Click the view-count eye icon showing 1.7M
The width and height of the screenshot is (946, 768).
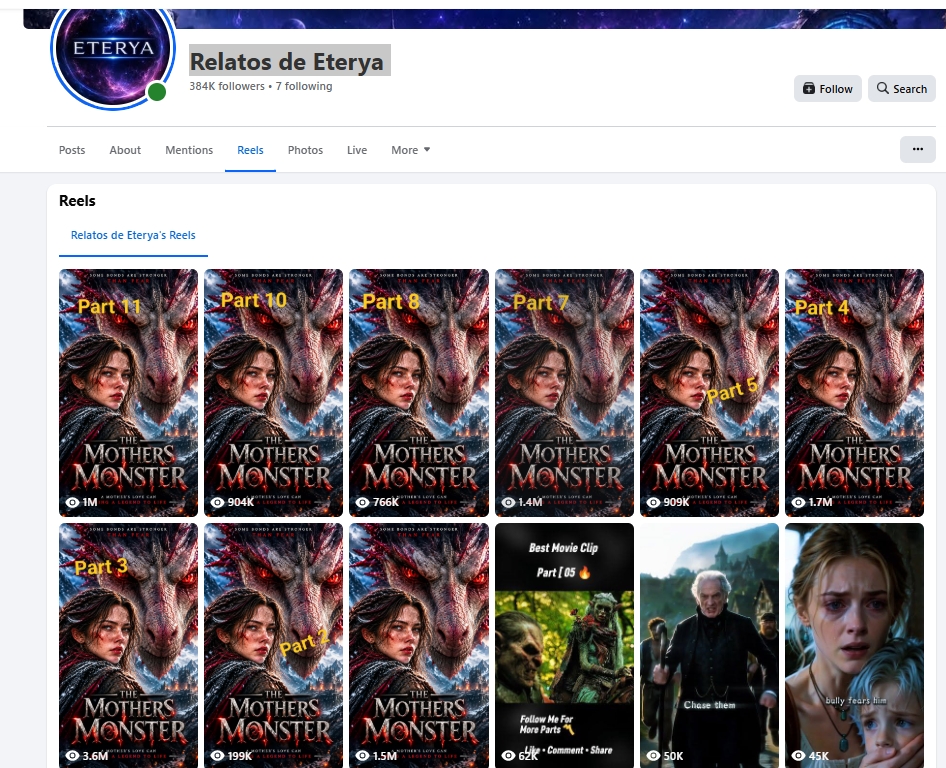(798, 502)
